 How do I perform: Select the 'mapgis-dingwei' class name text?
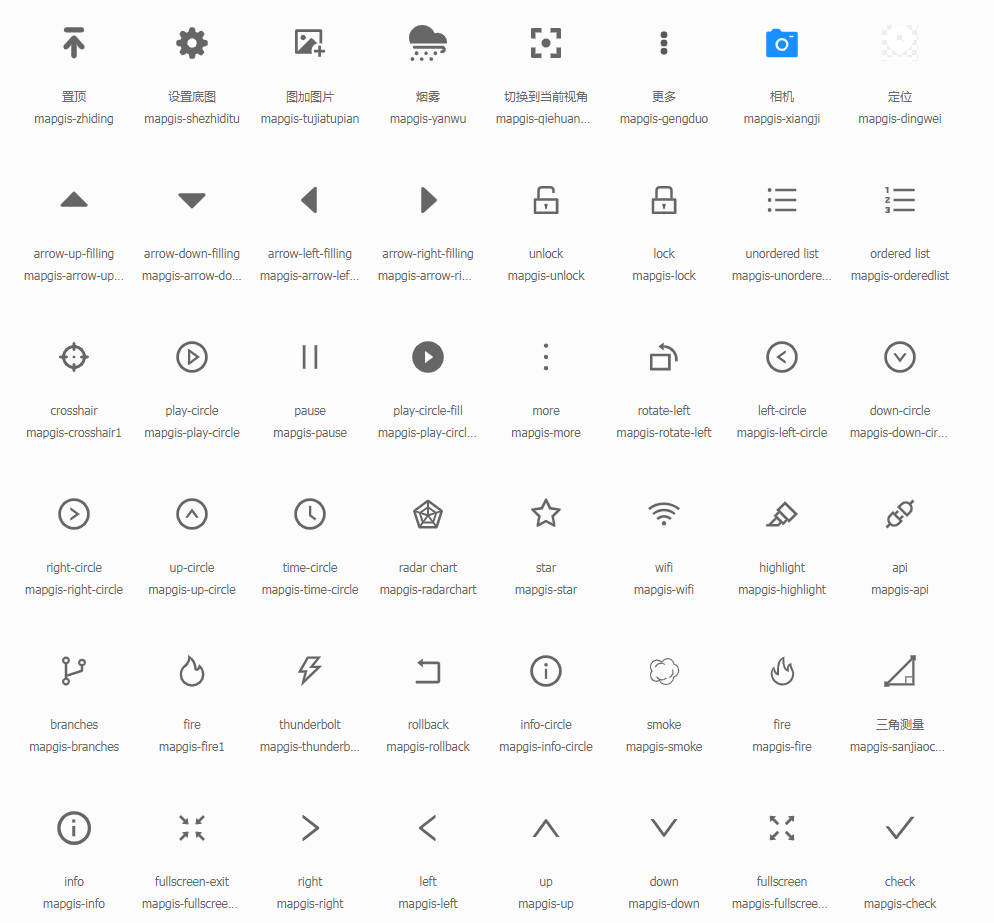(900, 119)
